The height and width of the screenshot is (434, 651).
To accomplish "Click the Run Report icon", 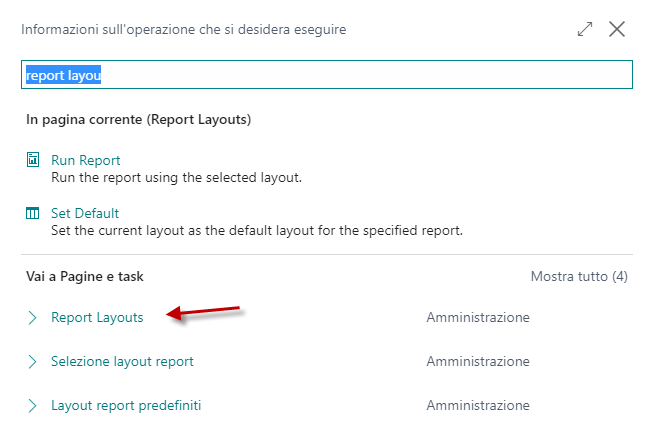I will click(33, 159).
